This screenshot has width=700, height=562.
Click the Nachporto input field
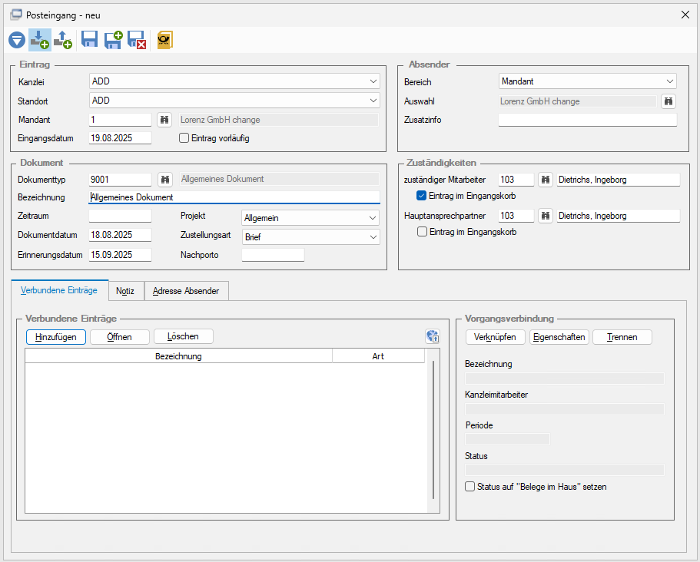click(x=273, y=255)
